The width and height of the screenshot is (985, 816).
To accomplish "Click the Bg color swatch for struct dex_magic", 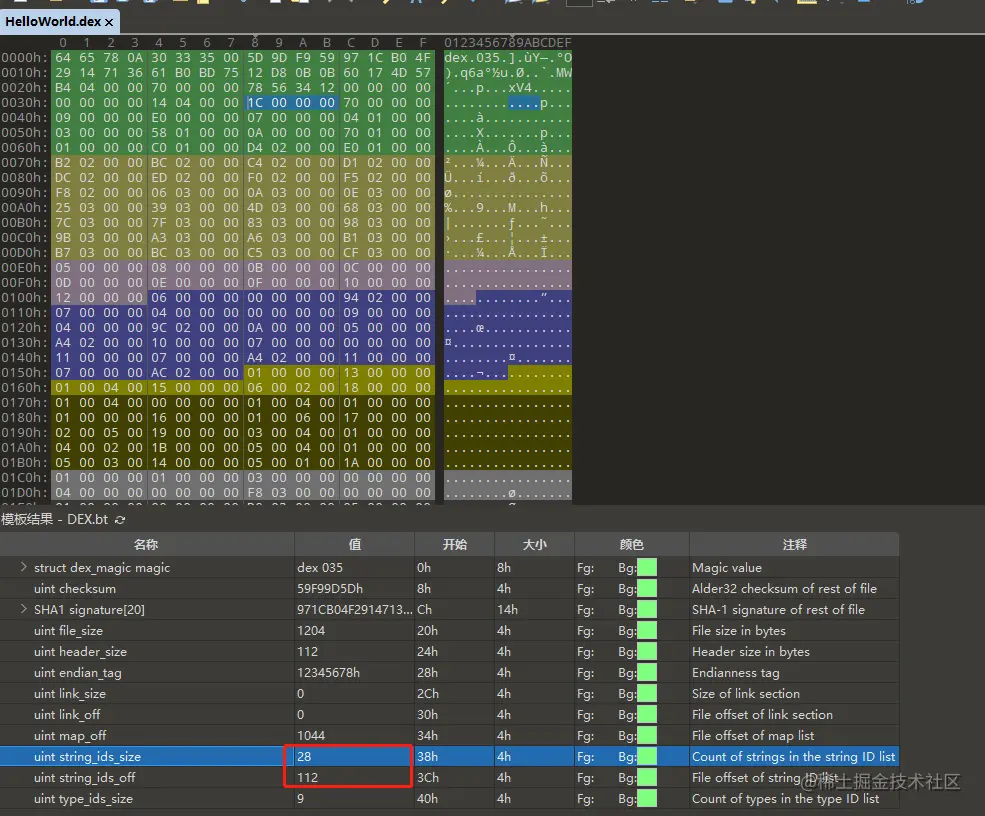I will tap(647, 568).
